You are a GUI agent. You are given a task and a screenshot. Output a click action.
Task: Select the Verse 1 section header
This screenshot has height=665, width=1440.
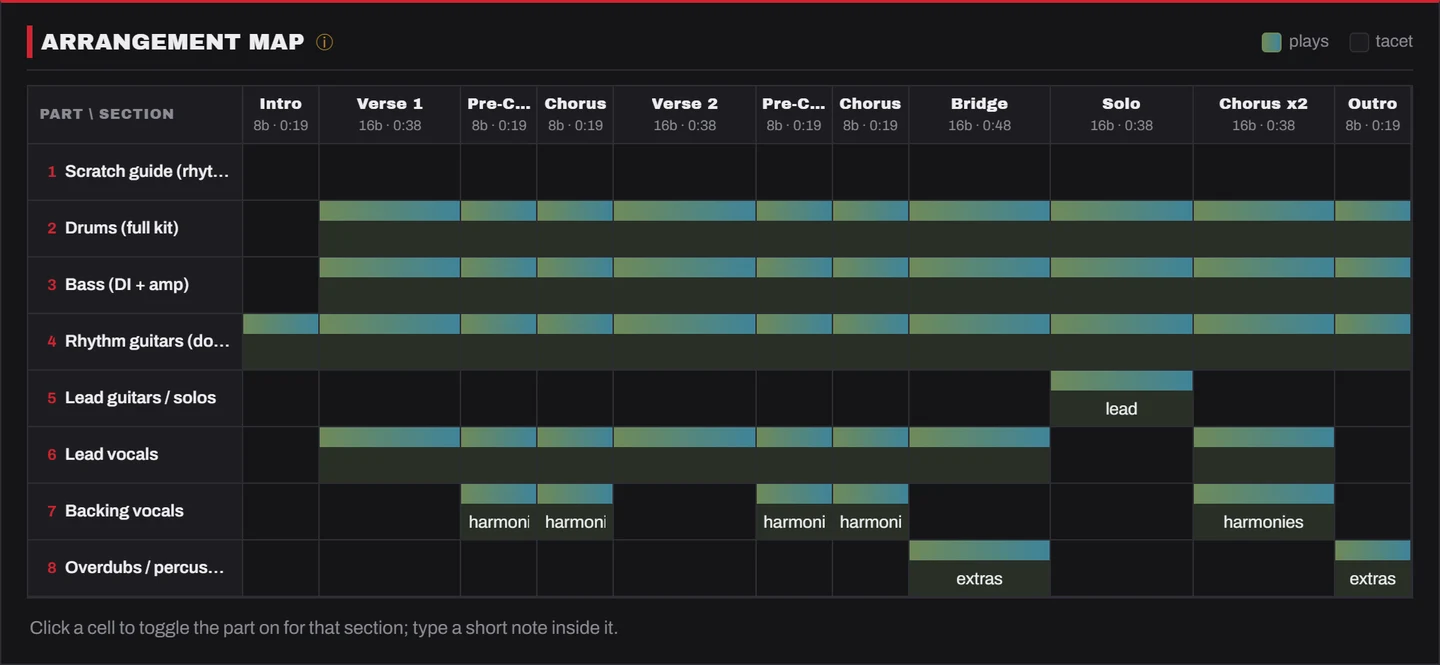point(390,114)
